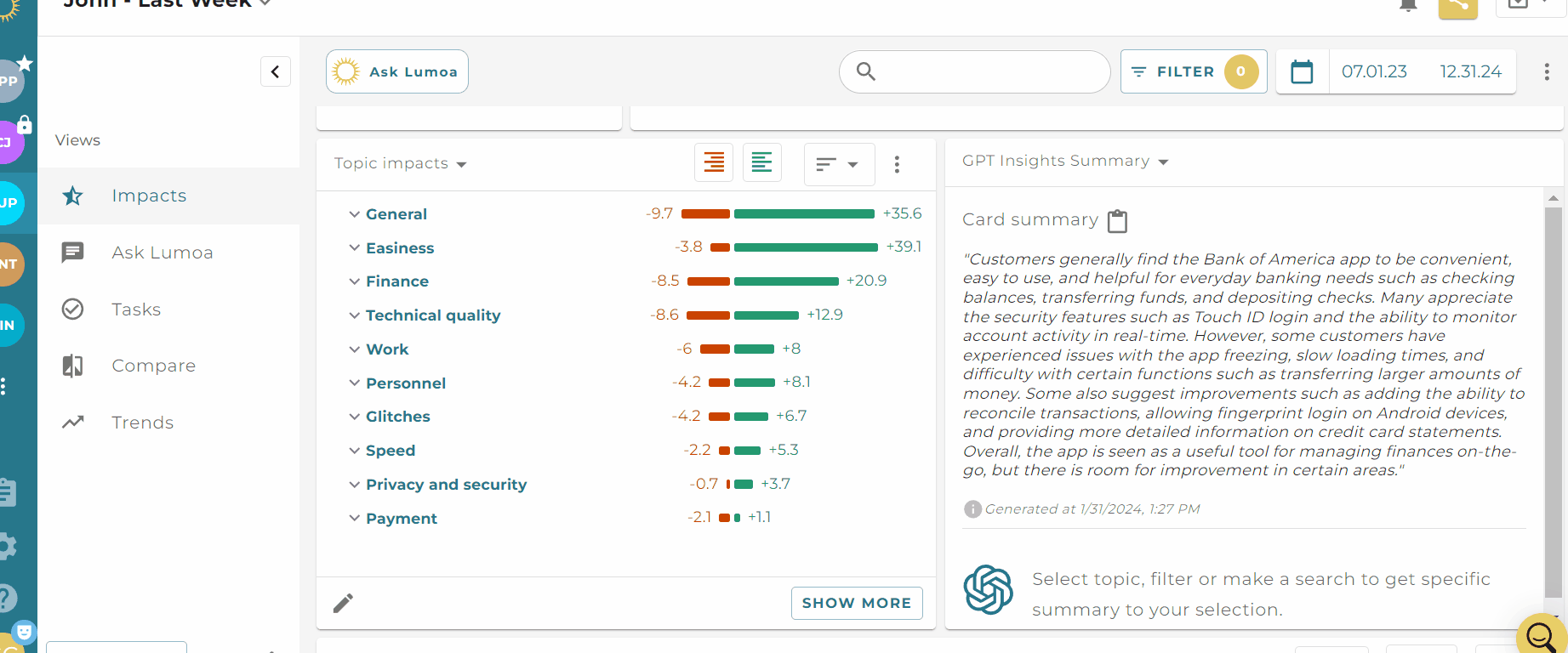
Task: Open the FILTER panel
Action: point(1194,71)
